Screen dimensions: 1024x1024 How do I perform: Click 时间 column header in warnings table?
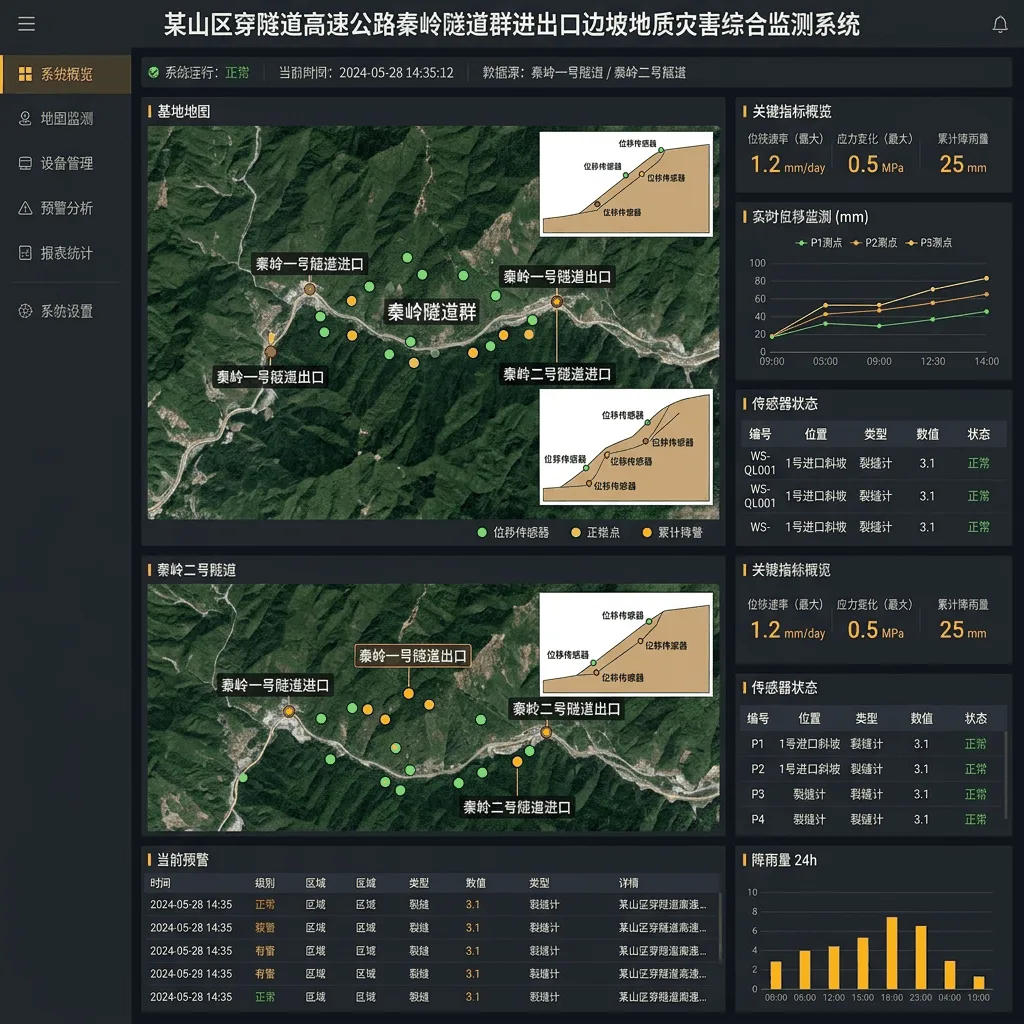[160, 883]
